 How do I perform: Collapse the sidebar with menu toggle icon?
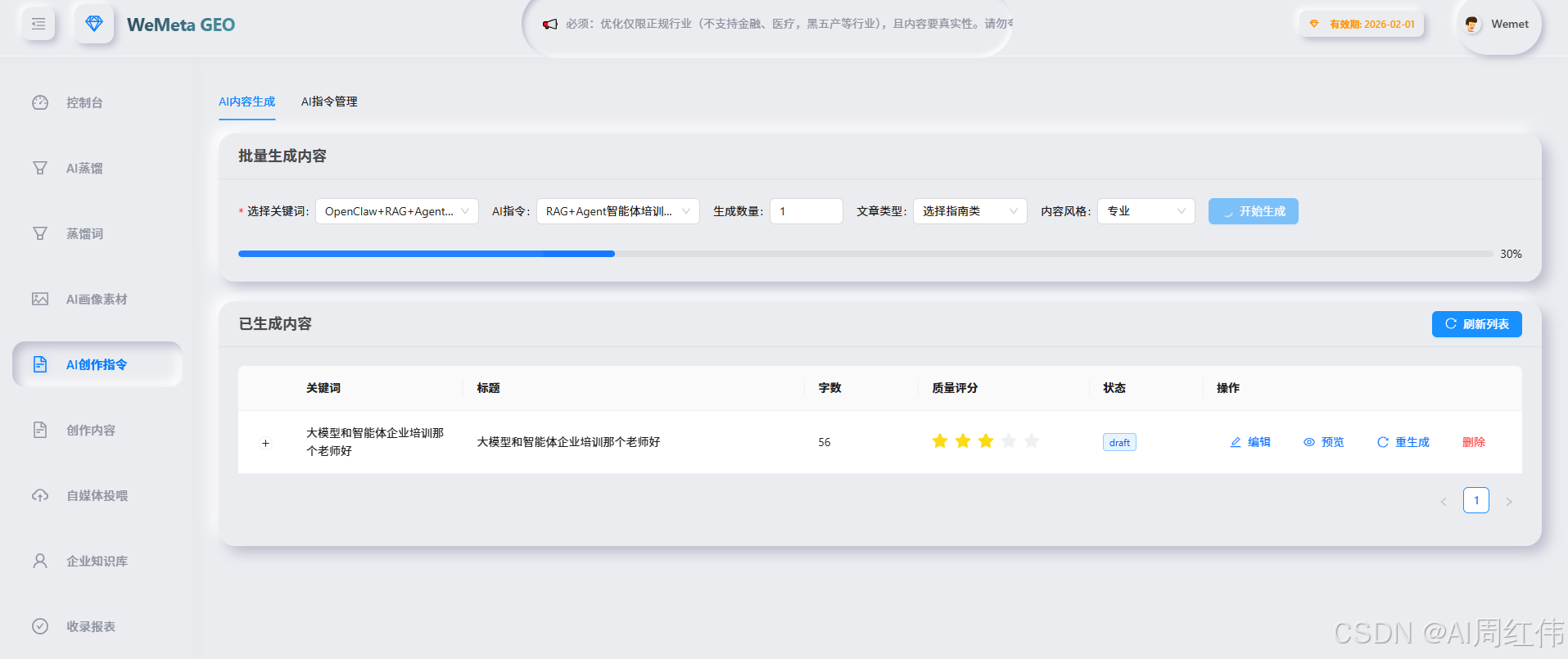click(x=38, y=24)
